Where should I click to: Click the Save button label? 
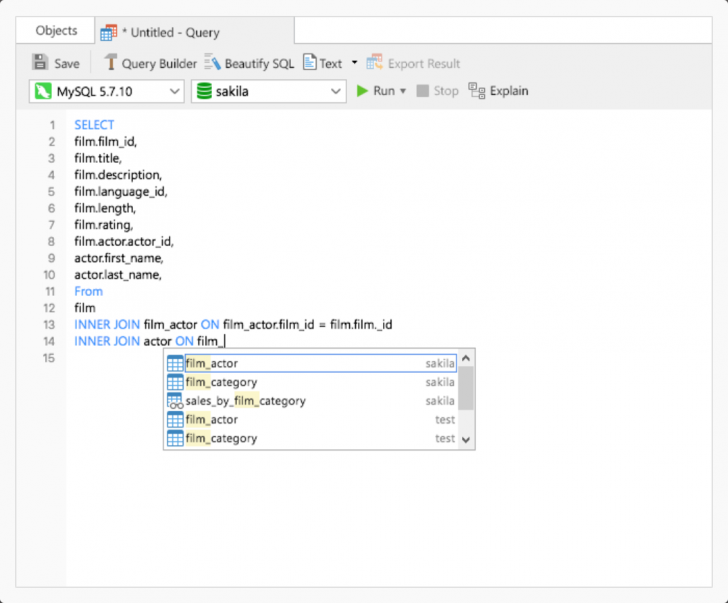[67, 64]
